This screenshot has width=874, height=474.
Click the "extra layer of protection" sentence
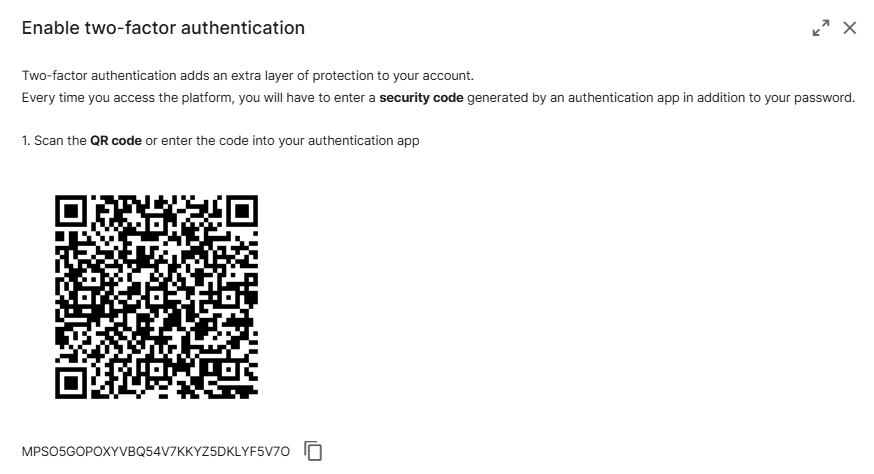(x=340, y=76)
